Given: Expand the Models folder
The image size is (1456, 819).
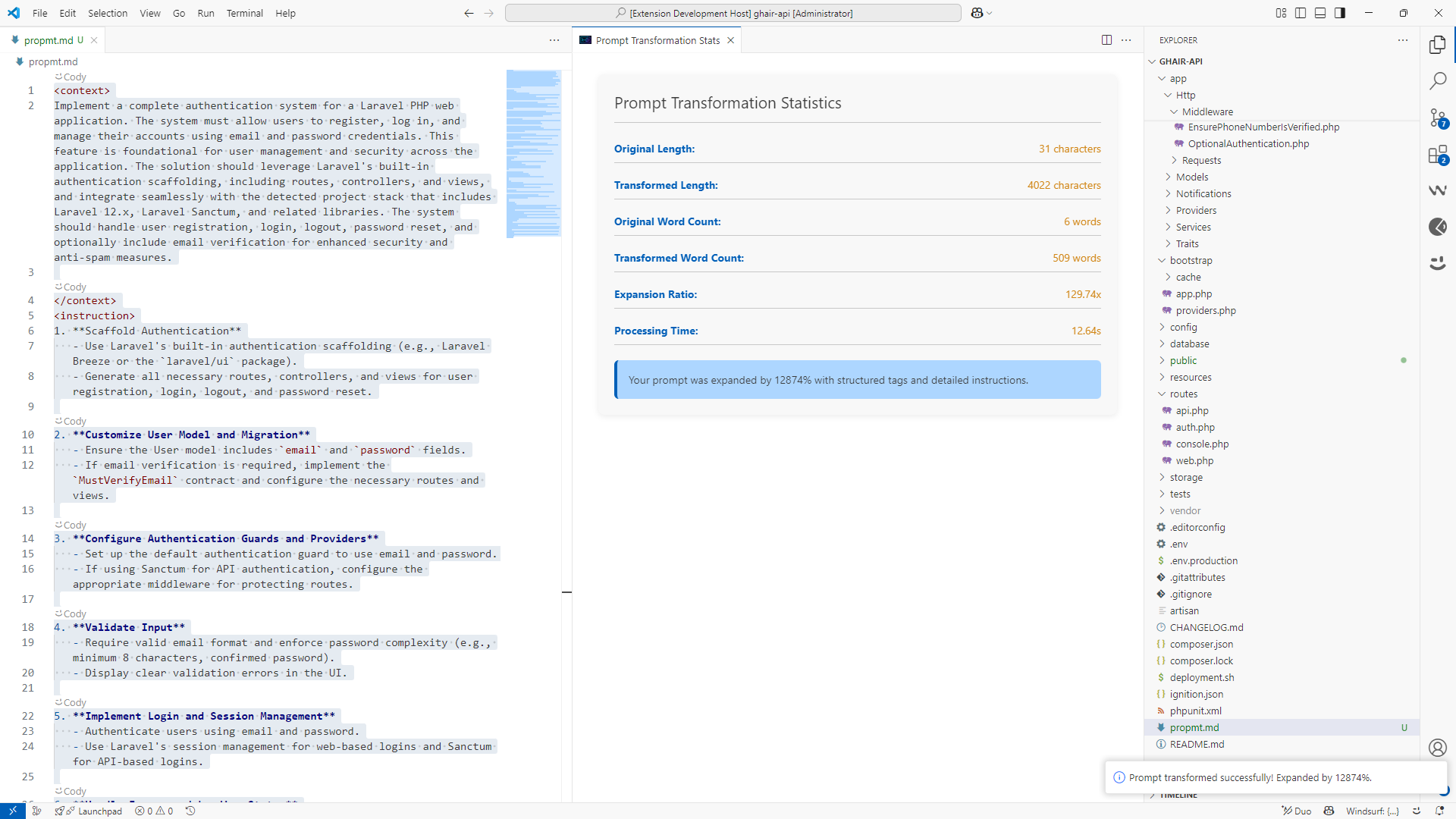Looking at the screenshot, I should 1191,177.
